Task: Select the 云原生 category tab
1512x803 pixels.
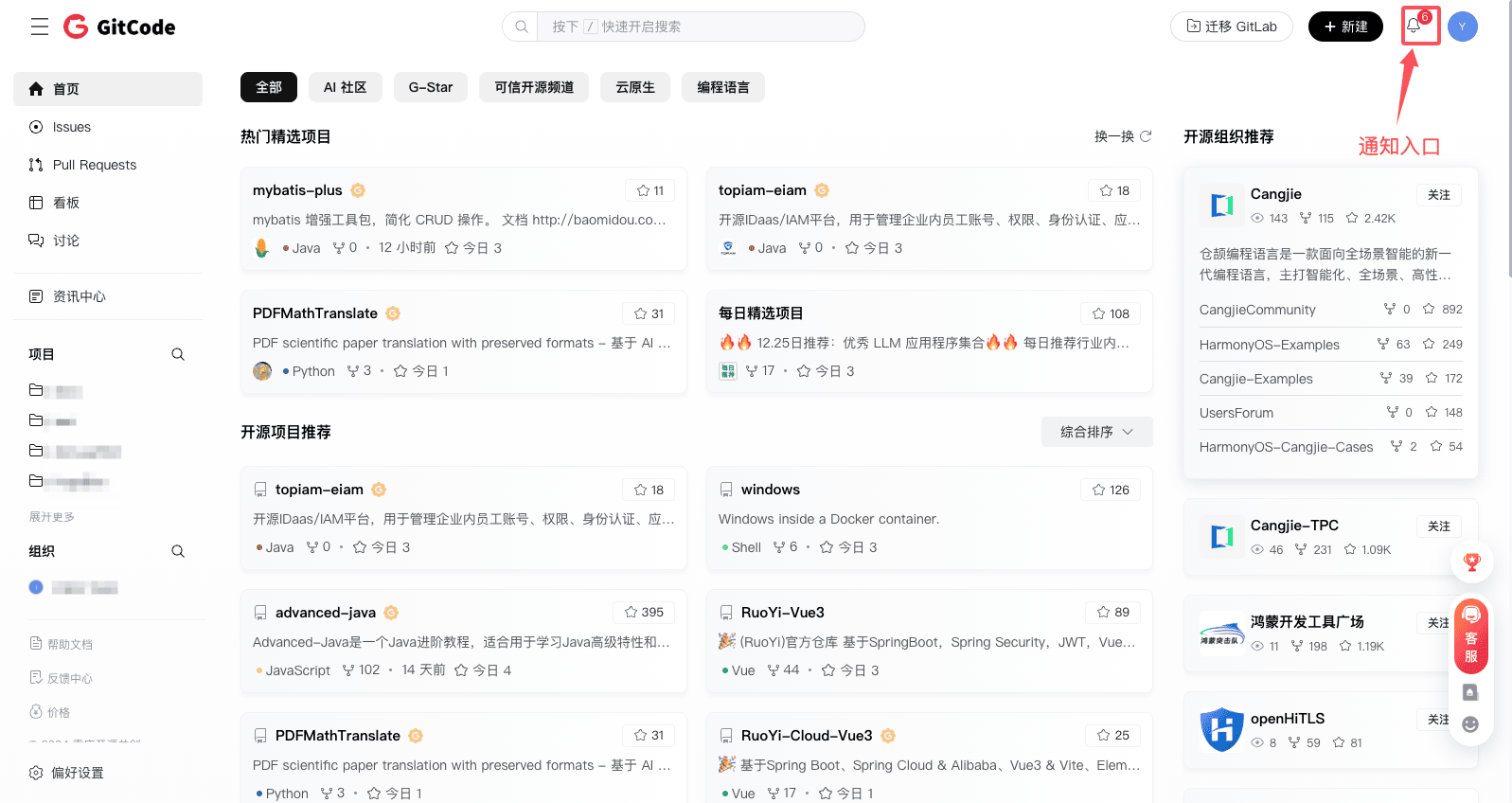Action: (635, 87)
